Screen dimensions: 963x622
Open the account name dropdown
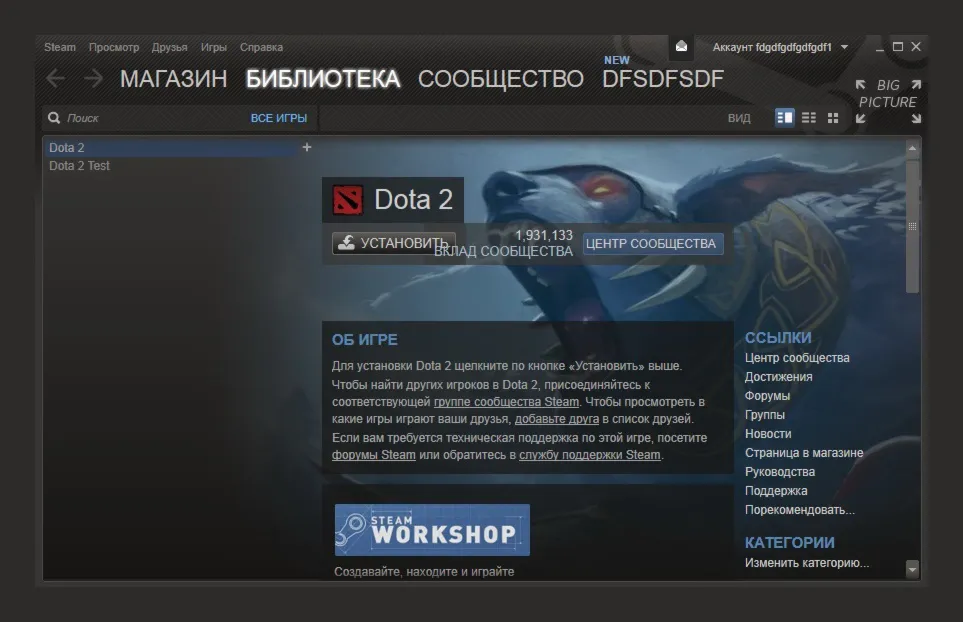tap(780, 47)
